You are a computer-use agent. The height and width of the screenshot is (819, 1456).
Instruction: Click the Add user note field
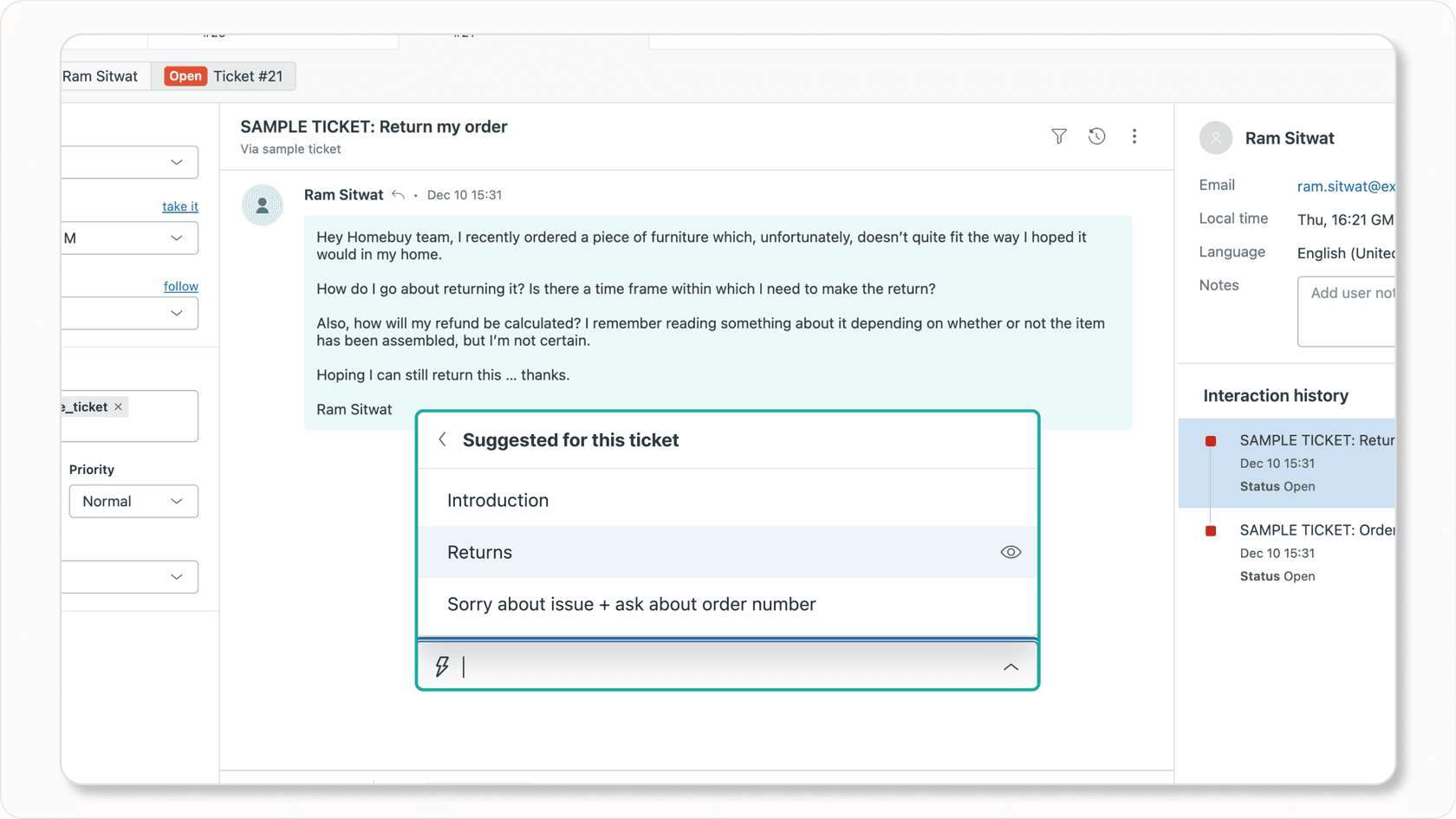[x=1352, y=310]
